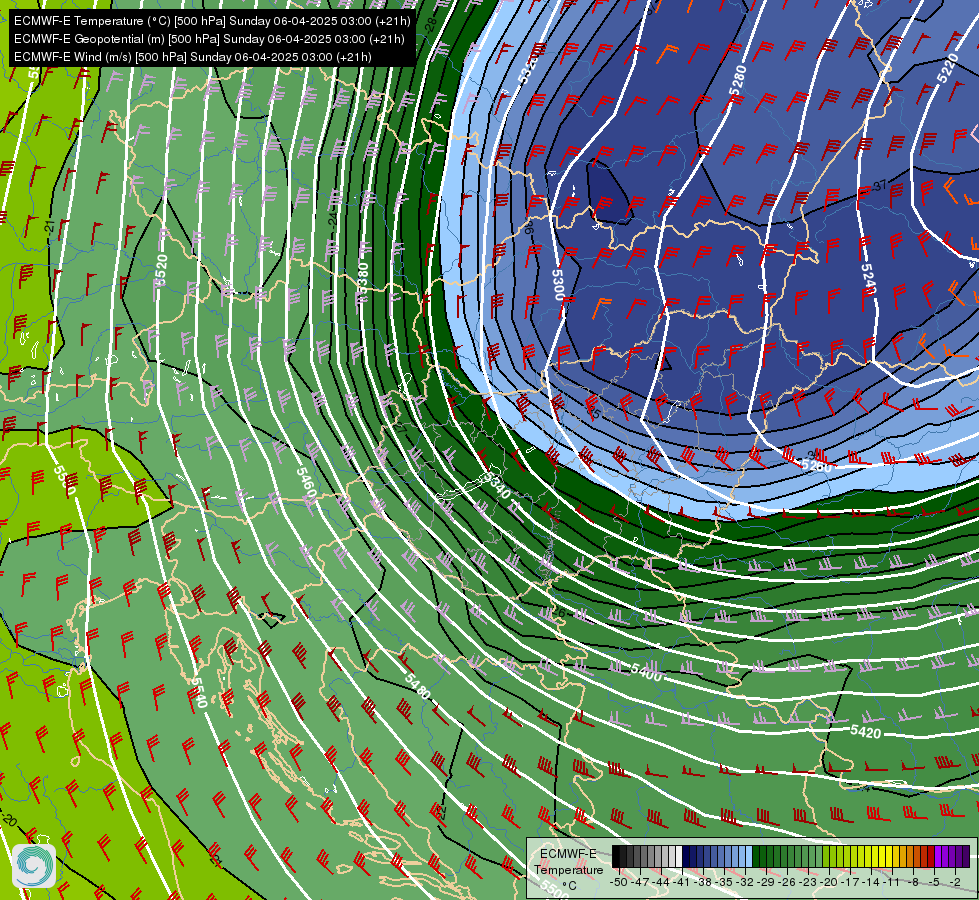
Task: Click the -8 legend tick label
Action: [x=913, y=883]
